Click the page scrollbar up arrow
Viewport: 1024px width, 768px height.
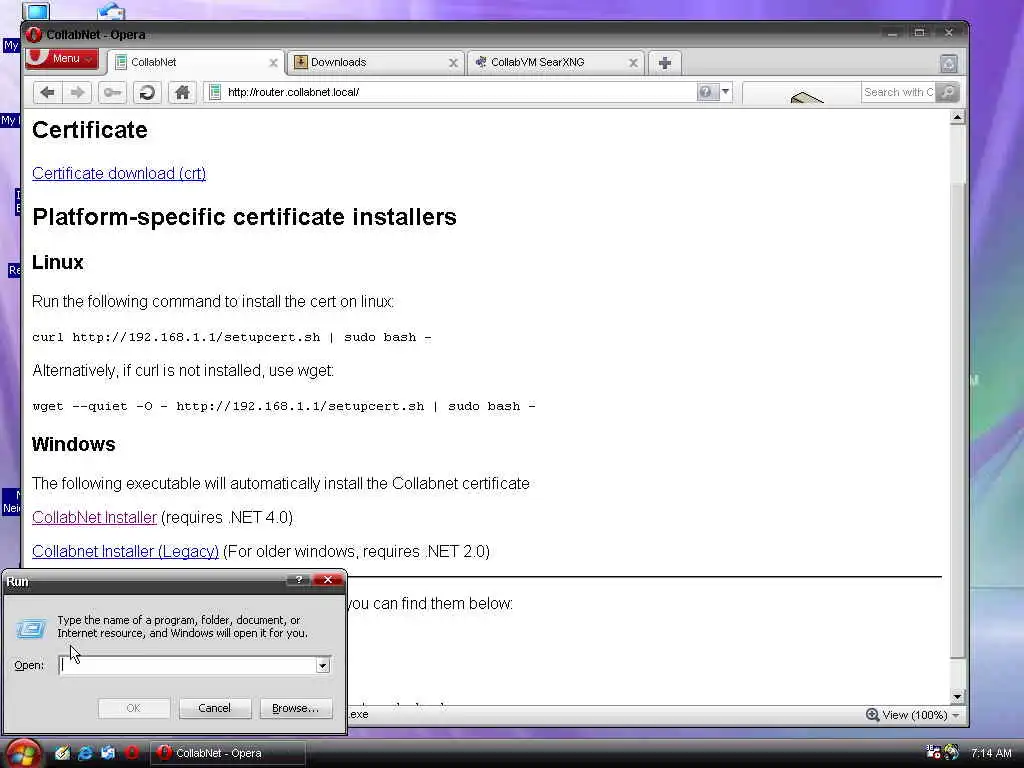957,118
